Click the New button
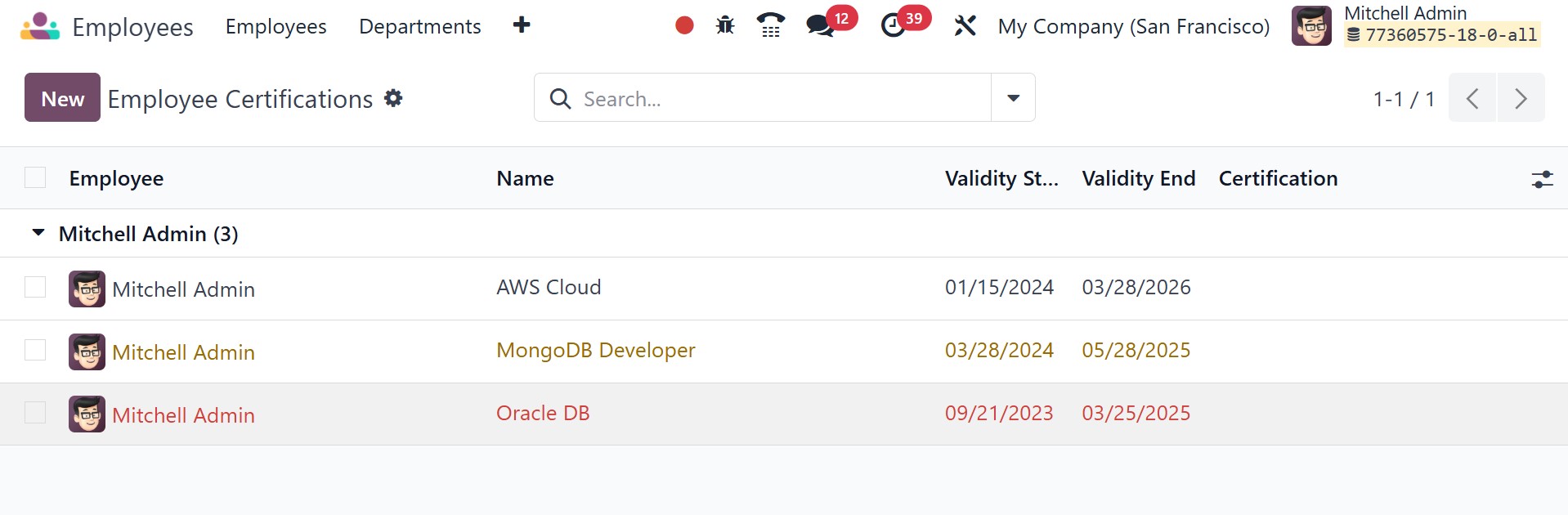The image size is (1568, 515). pos(62,98)
